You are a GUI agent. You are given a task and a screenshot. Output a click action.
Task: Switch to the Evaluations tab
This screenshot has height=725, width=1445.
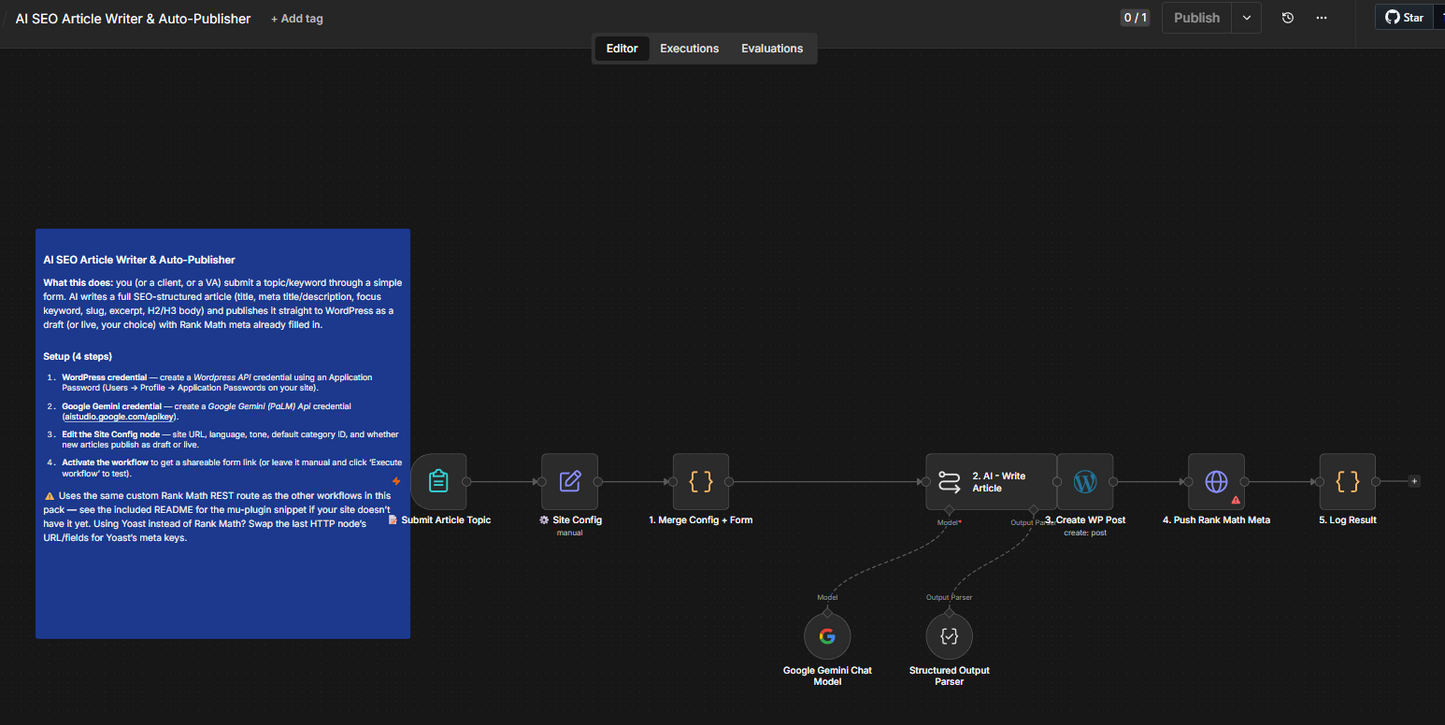[772, 48]
